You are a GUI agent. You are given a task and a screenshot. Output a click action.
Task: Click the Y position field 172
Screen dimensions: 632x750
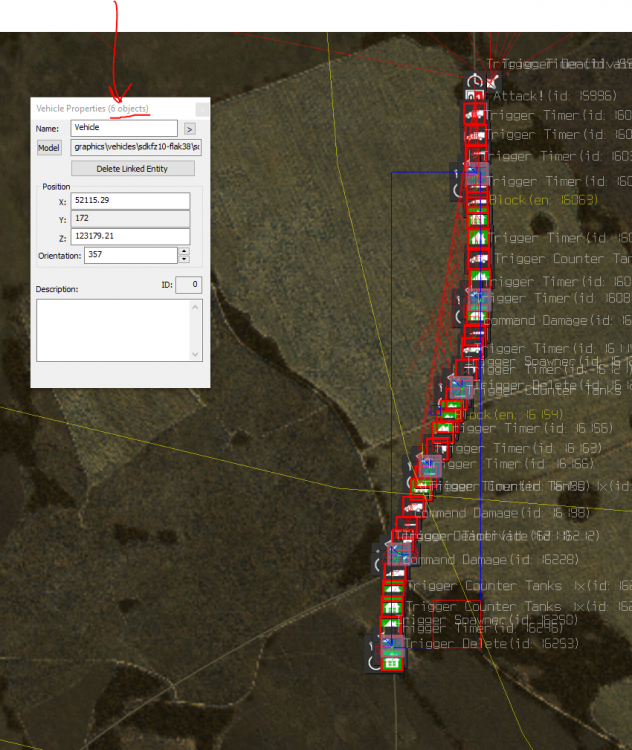click(130, 219)
